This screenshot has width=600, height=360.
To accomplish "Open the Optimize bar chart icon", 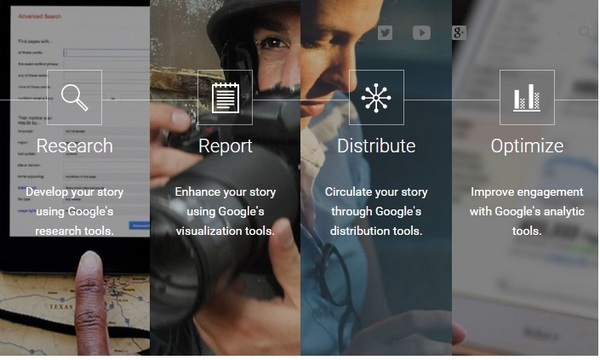I will point(527,97).
